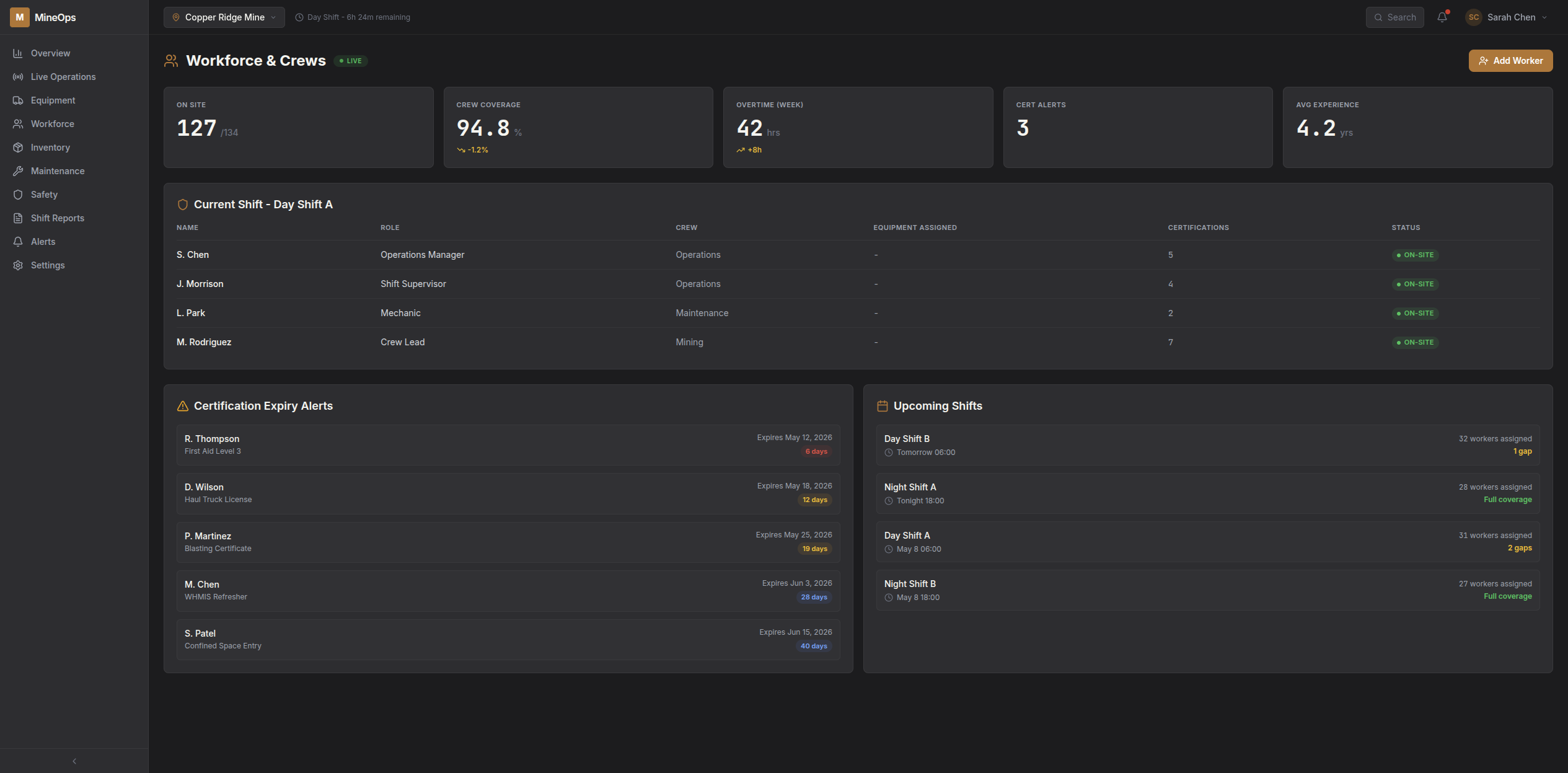The image size is (1568, 773).
Task: Open P. Martinez Blasting Certificate alert
Action: click(508, 542)
